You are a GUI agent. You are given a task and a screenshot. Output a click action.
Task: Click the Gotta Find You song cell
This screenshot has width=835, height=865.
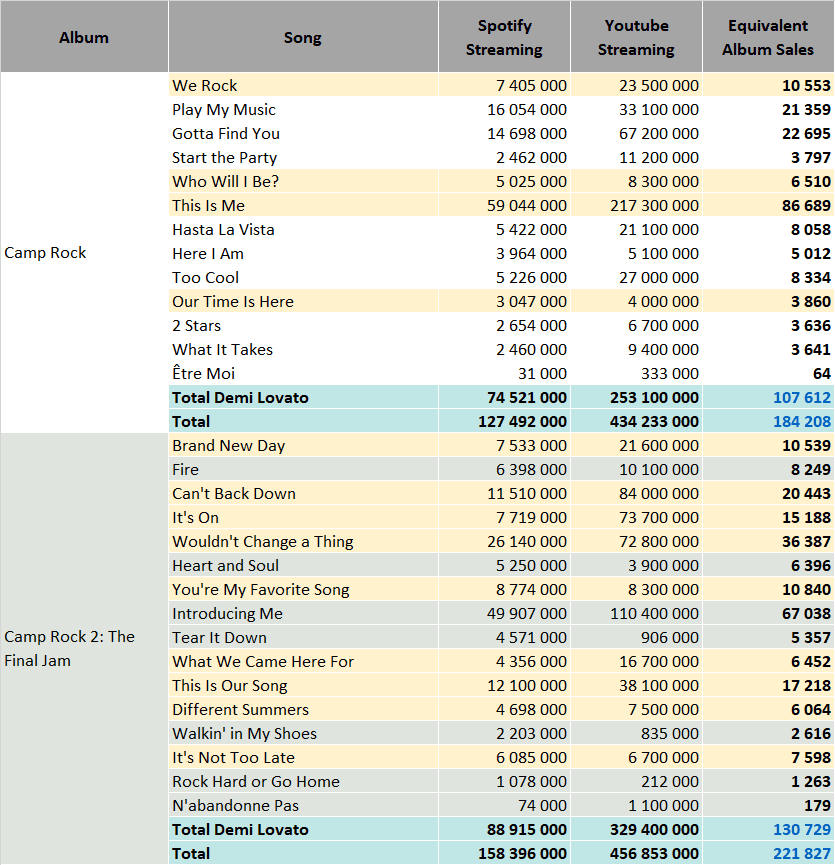coord(303,134)
